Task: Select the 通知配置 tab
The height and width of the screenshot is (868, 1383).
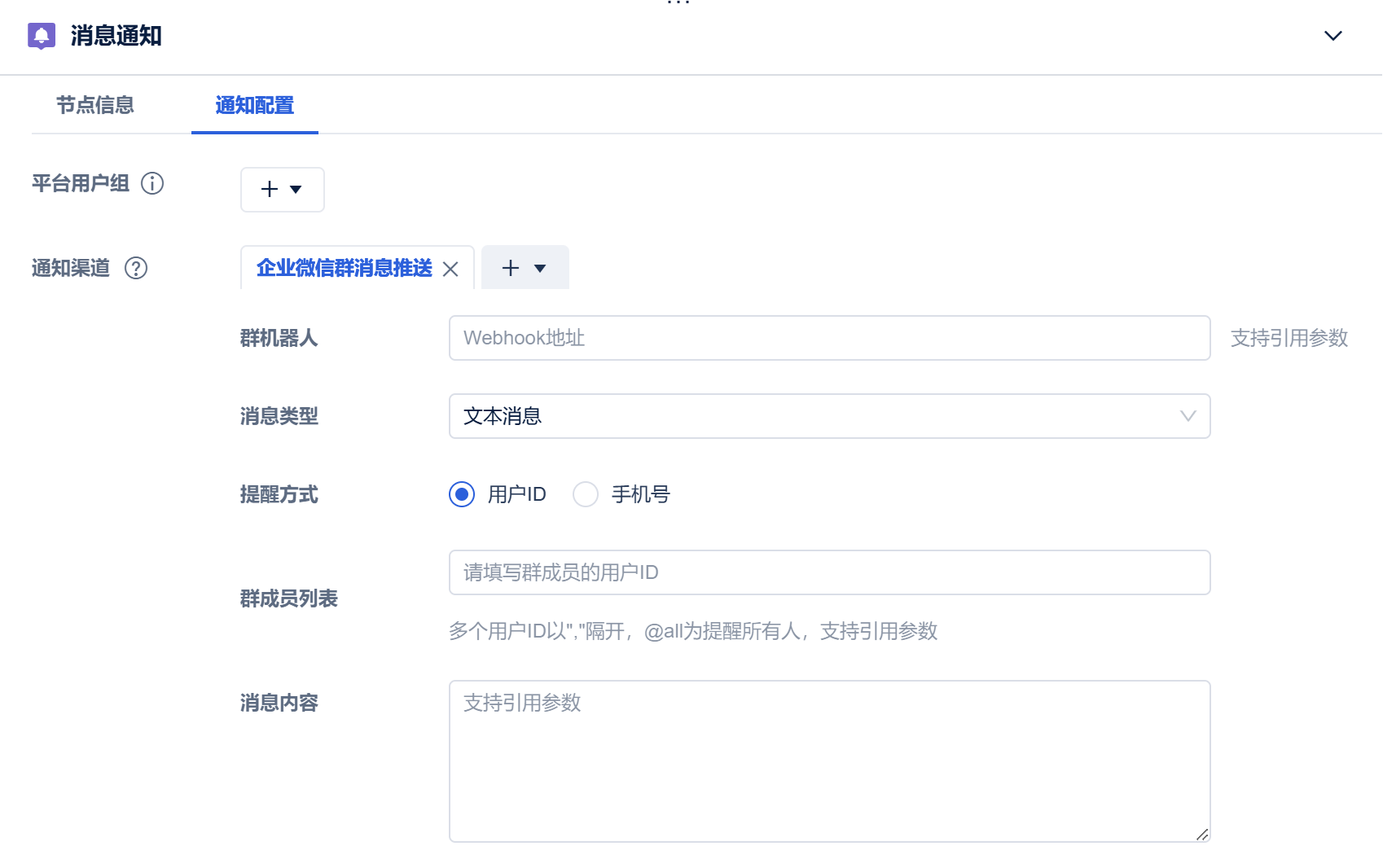Action: [x=255, y=105]
